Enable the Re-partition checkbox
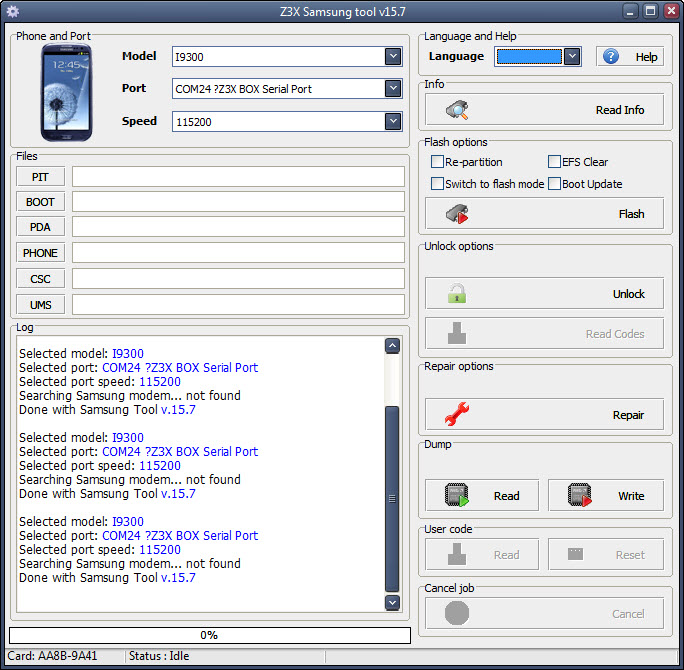Viewport: 684px width, 670px height. coord(437,162)
